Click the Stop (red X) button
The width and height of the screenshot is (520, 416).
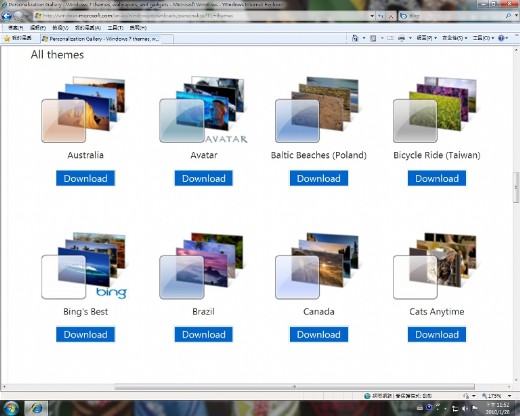pyautogui.click(x=391, y=16)
